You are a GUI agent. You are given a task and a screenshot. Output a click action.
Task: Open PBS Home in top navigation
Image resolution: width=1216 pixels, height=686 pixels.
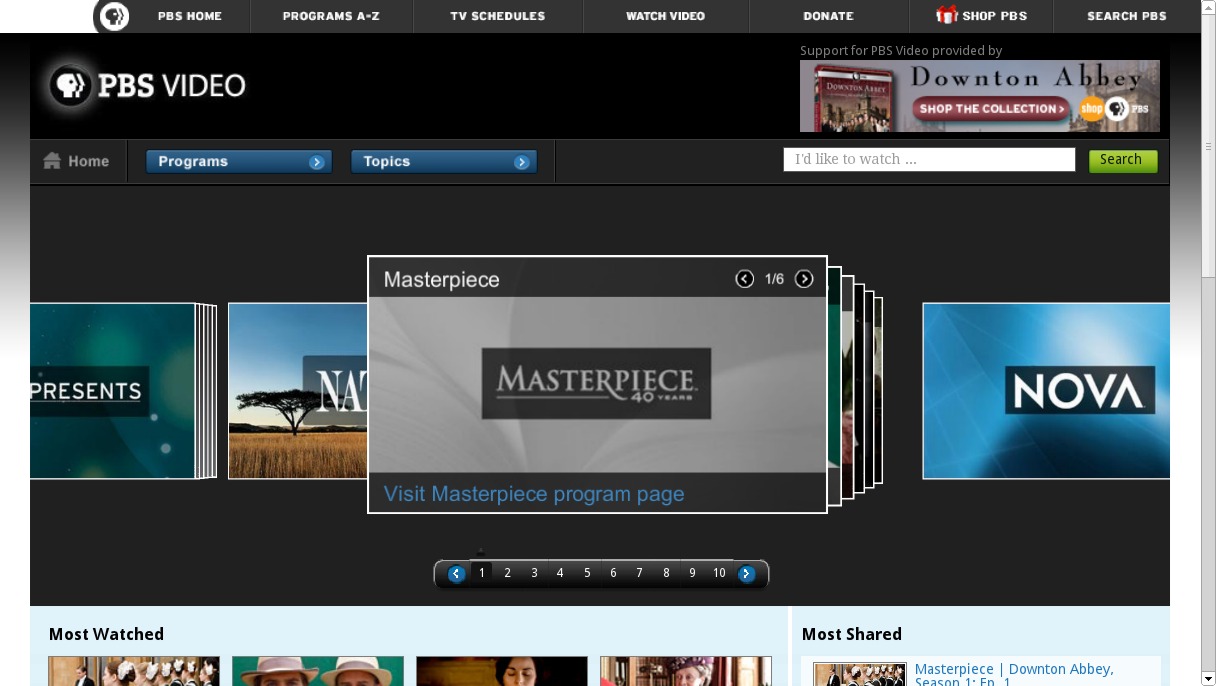[x=190, y=16]
